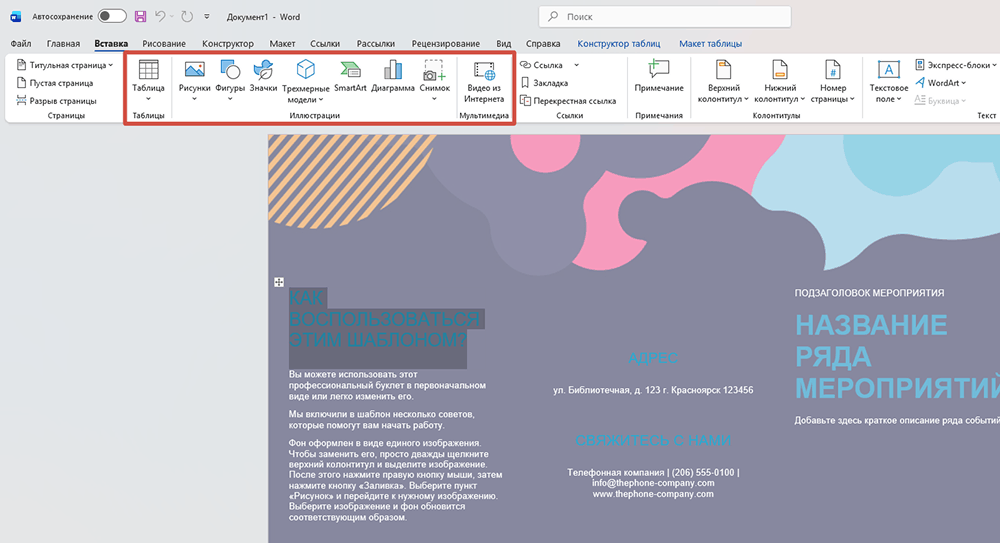
Task: Click the Save floppy disk icon
Action: 140,17
